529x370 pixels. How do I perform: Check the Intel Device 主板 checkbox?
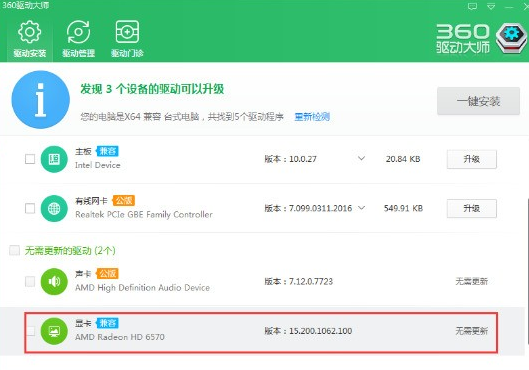coord(30,159)
